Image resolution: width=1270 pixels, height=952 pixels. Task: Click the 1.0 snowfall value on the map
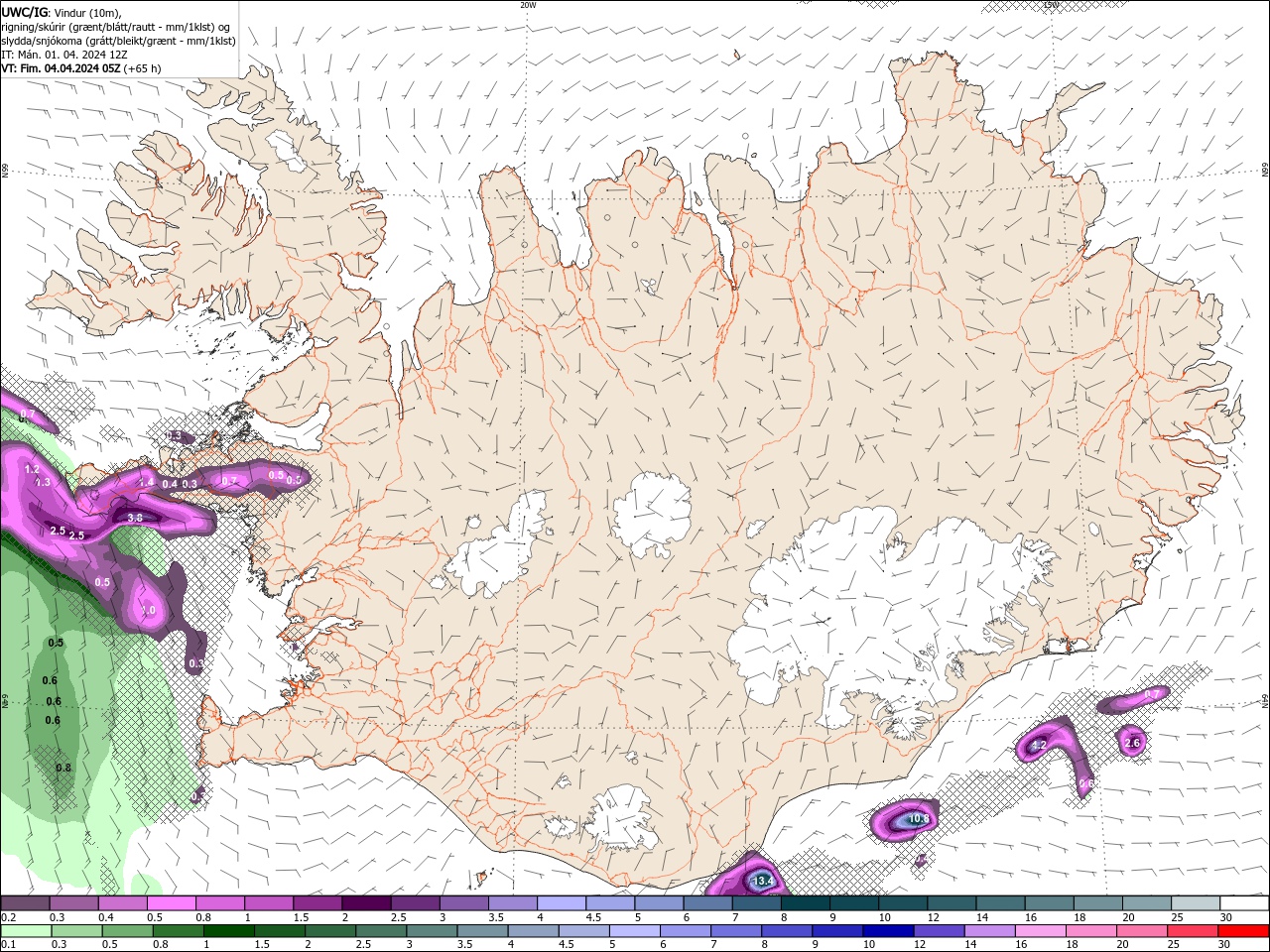[148, 611]
